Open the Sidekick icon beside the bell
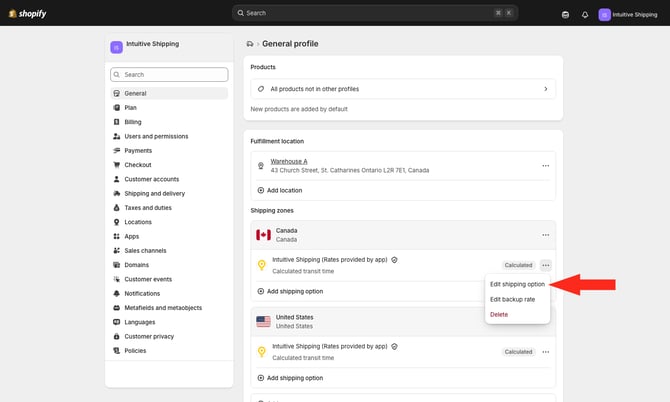670x402 pixels. pyautogui.click(x=565, y=15)
